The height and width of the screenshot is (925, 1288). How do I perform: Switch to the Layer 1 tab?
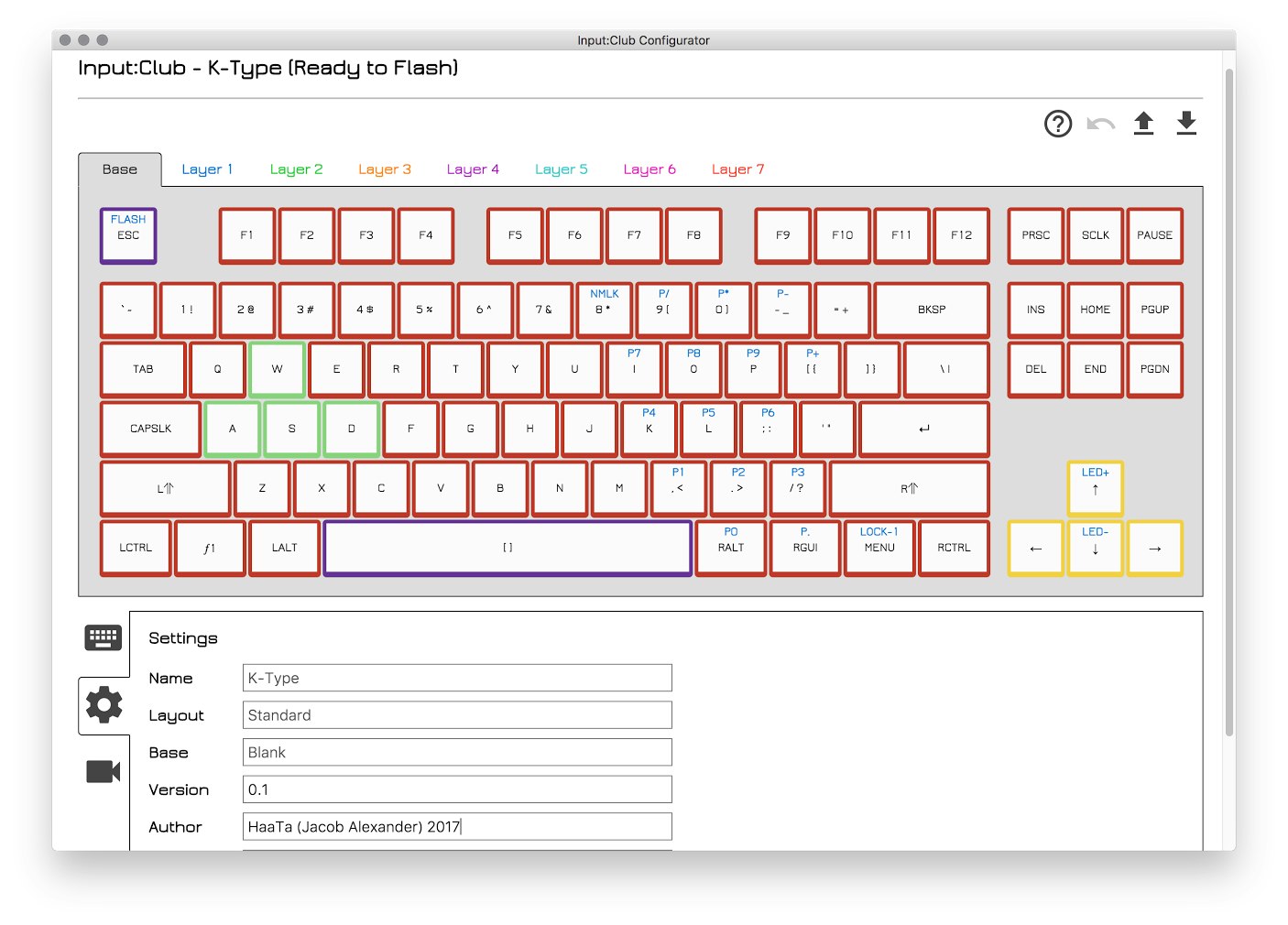(207, 169)
